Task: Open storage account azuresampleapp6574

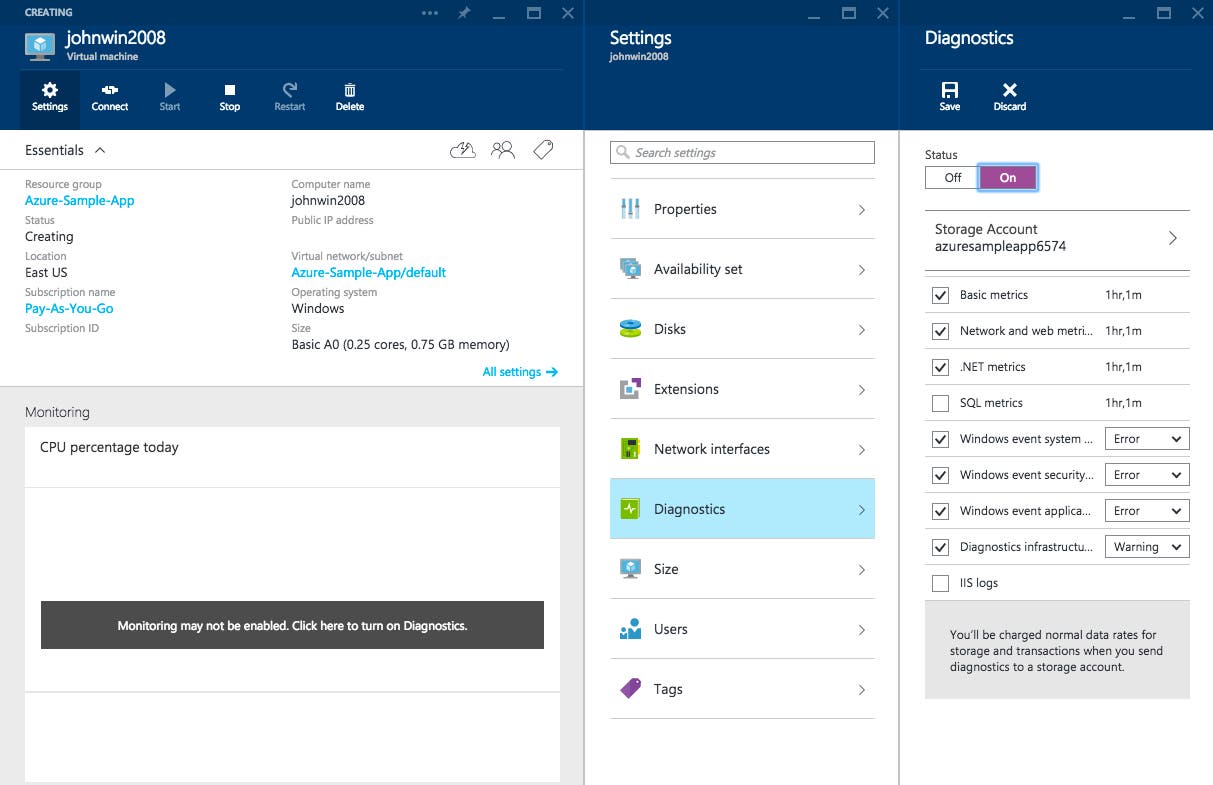Action: (x=1057, y=238)
